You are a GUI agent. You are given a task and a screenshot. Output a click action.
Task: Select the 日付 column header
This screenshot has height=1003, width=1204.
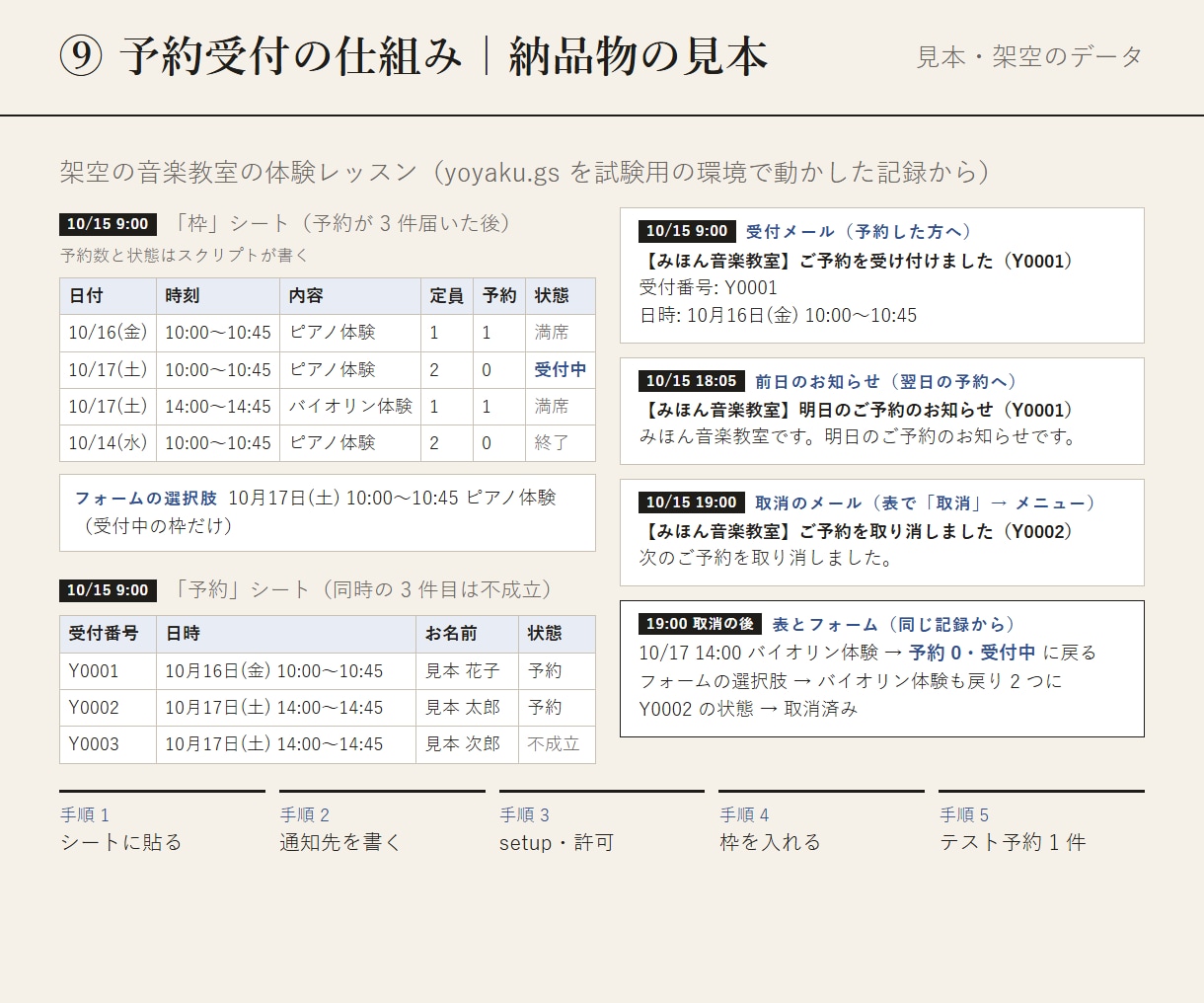pyautogui.click(x=108, y=296)
